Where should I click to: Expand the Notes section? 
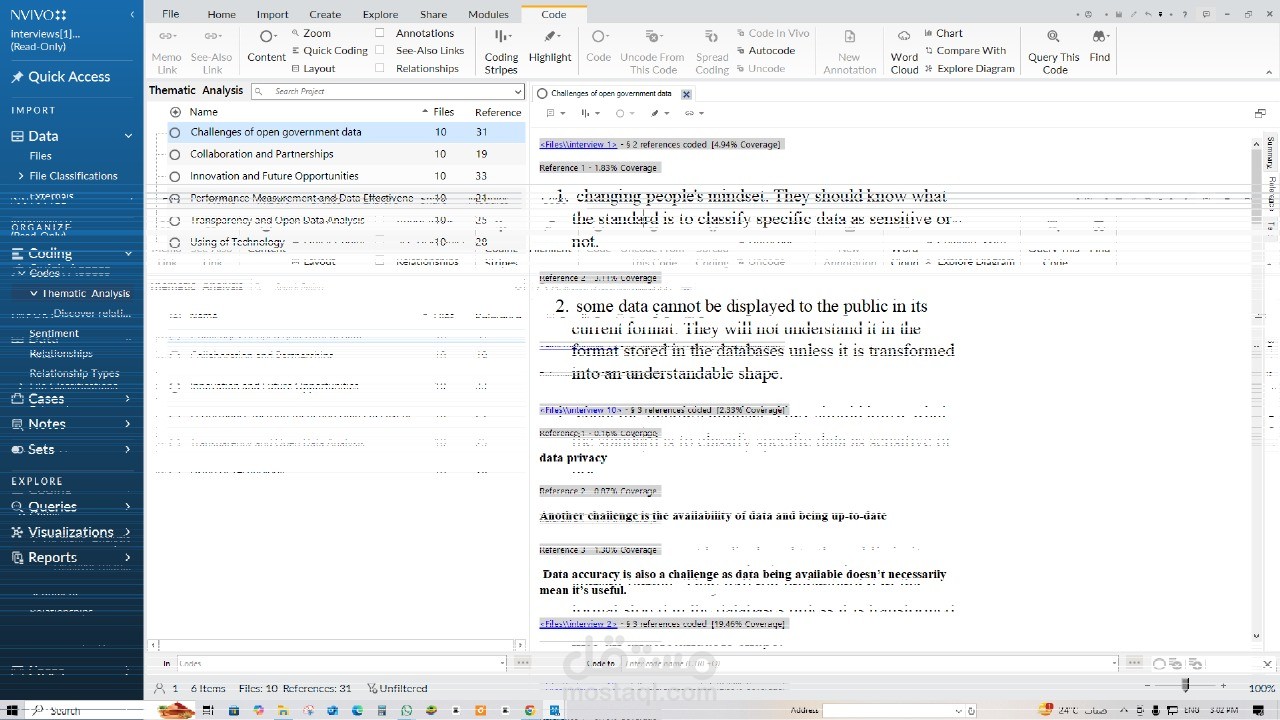[x=127, y=424]
